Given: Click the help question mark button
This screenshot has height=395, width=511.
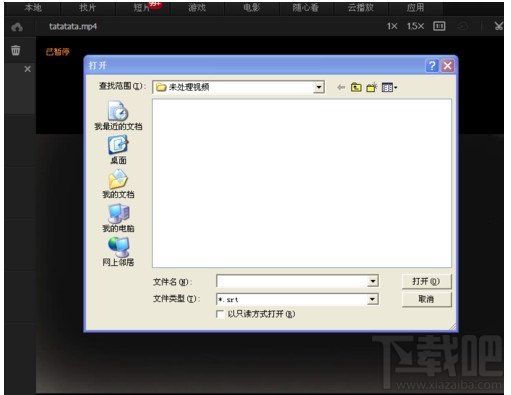Looking at the screenshot, I should [x=432, y=66].
